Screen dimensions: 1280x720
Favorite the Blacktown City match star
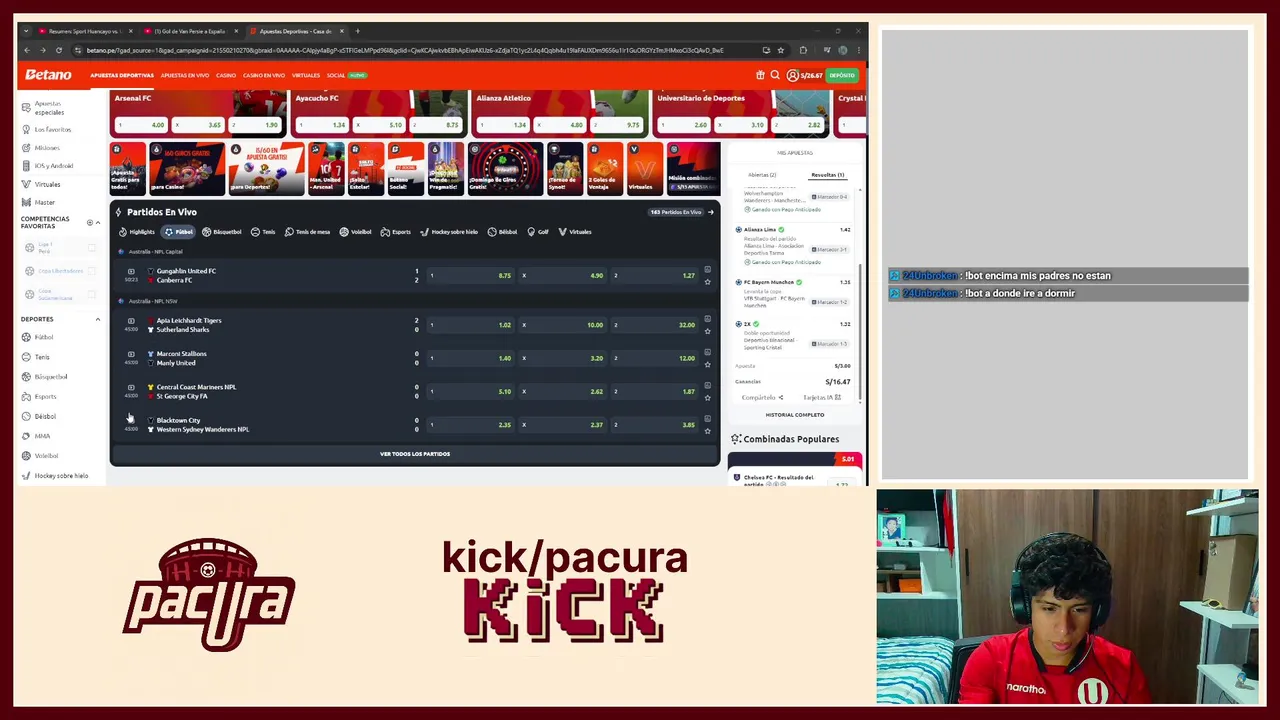[707, 431]
